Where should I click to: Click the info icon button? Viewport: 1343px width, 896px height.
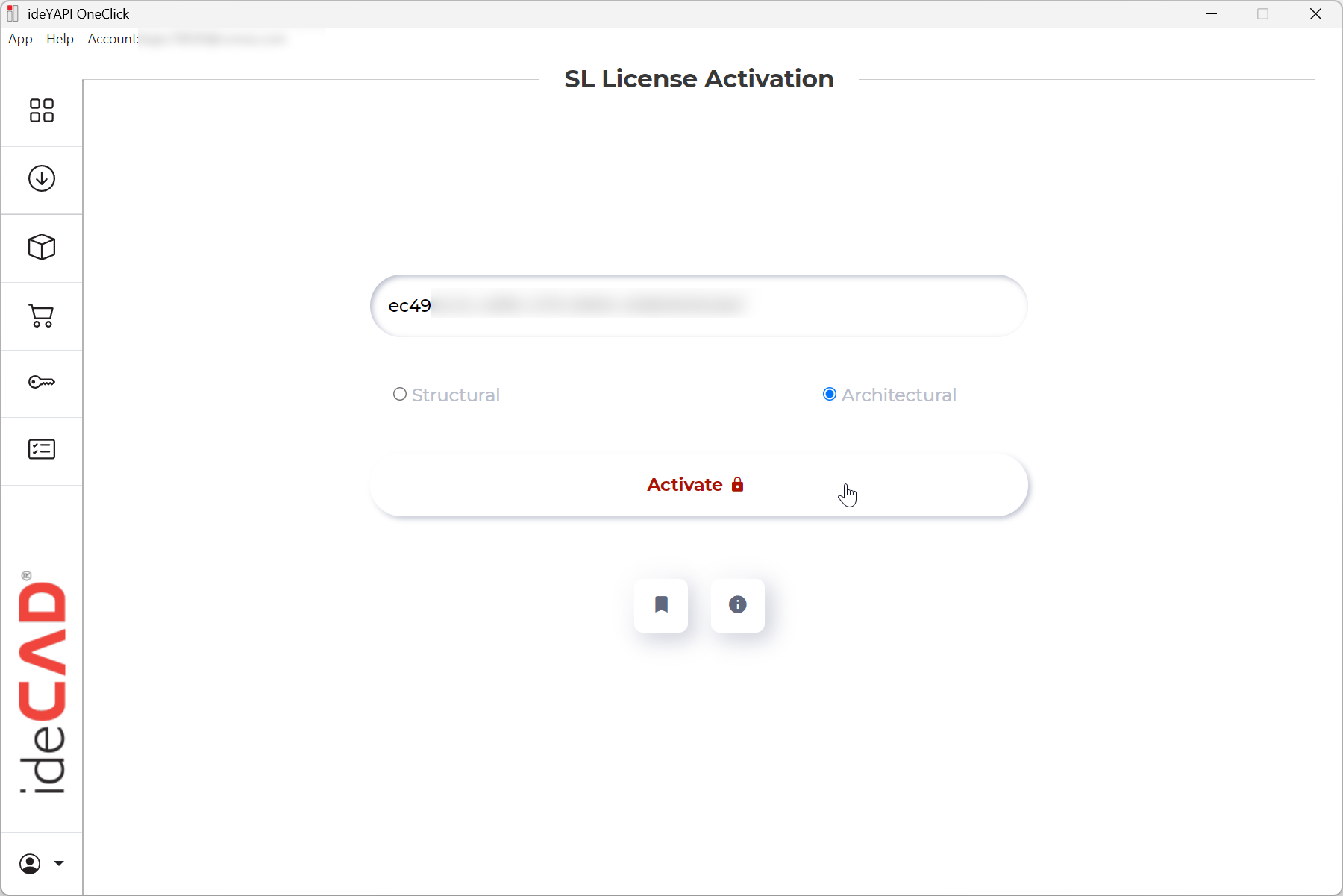pyautogui.click(x=738, y=605)
